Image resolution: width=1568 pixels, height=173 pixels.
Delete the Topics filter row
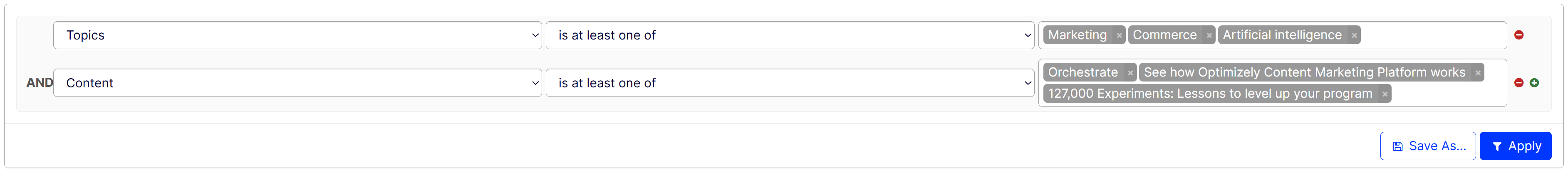(1518, 35)
